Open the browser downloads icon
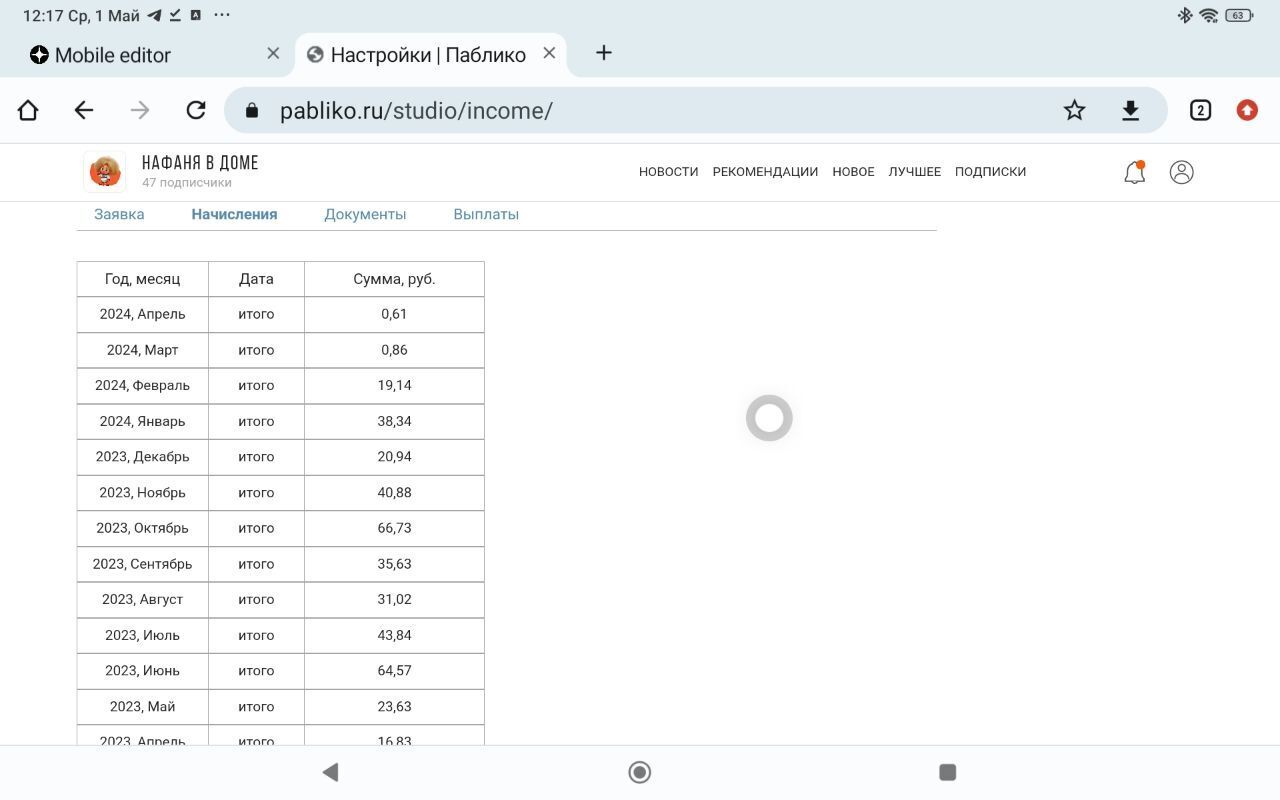 coord(1130,110)
